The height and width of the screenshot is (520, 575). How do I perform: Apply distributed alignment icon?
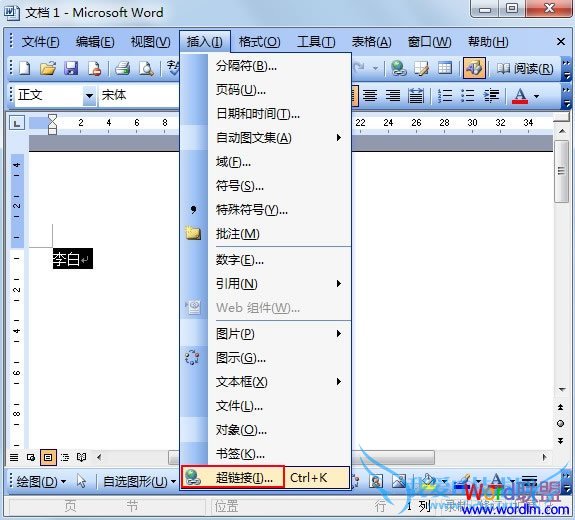(415, 96)
